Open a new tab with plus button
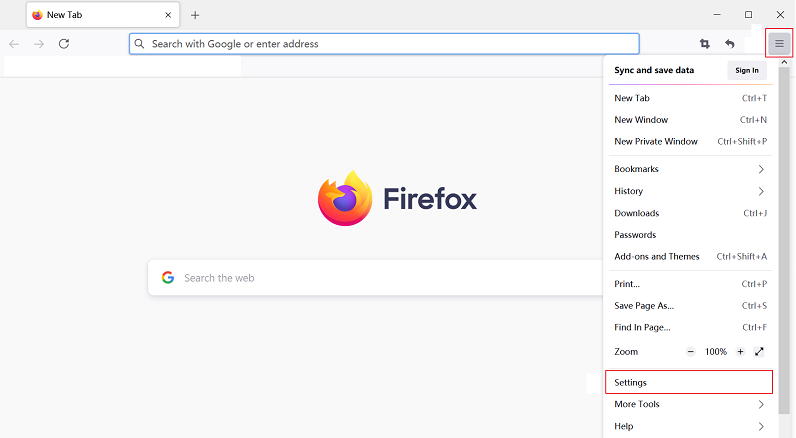 pos(195,15)
